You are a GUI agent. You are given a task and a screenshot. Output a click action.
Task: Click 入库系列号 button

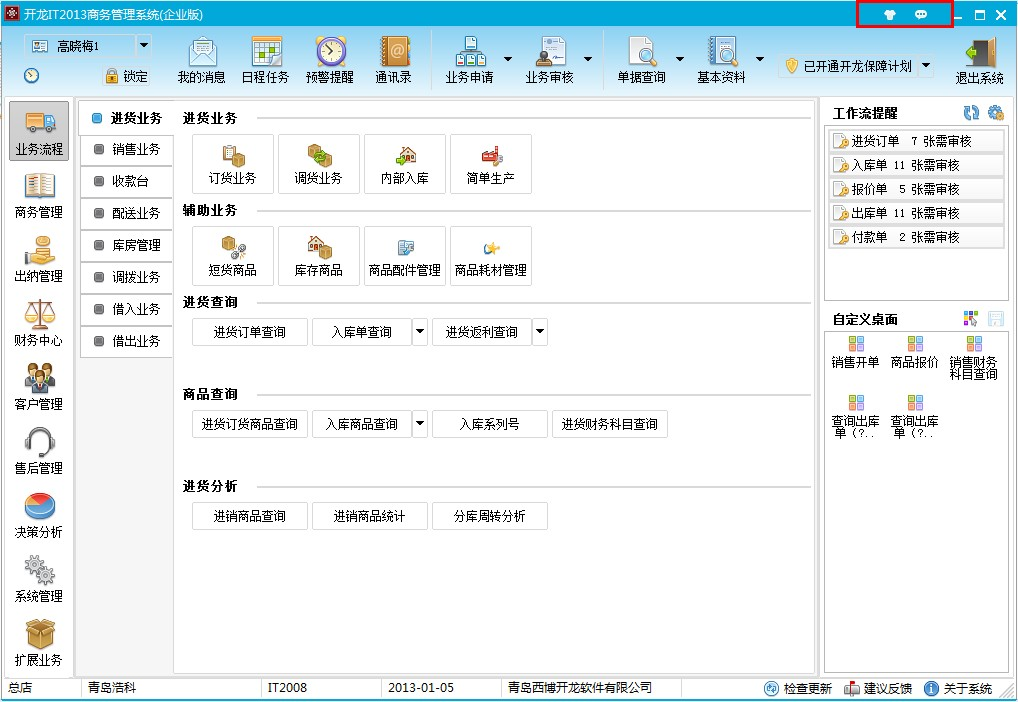[x=490, y=424]
